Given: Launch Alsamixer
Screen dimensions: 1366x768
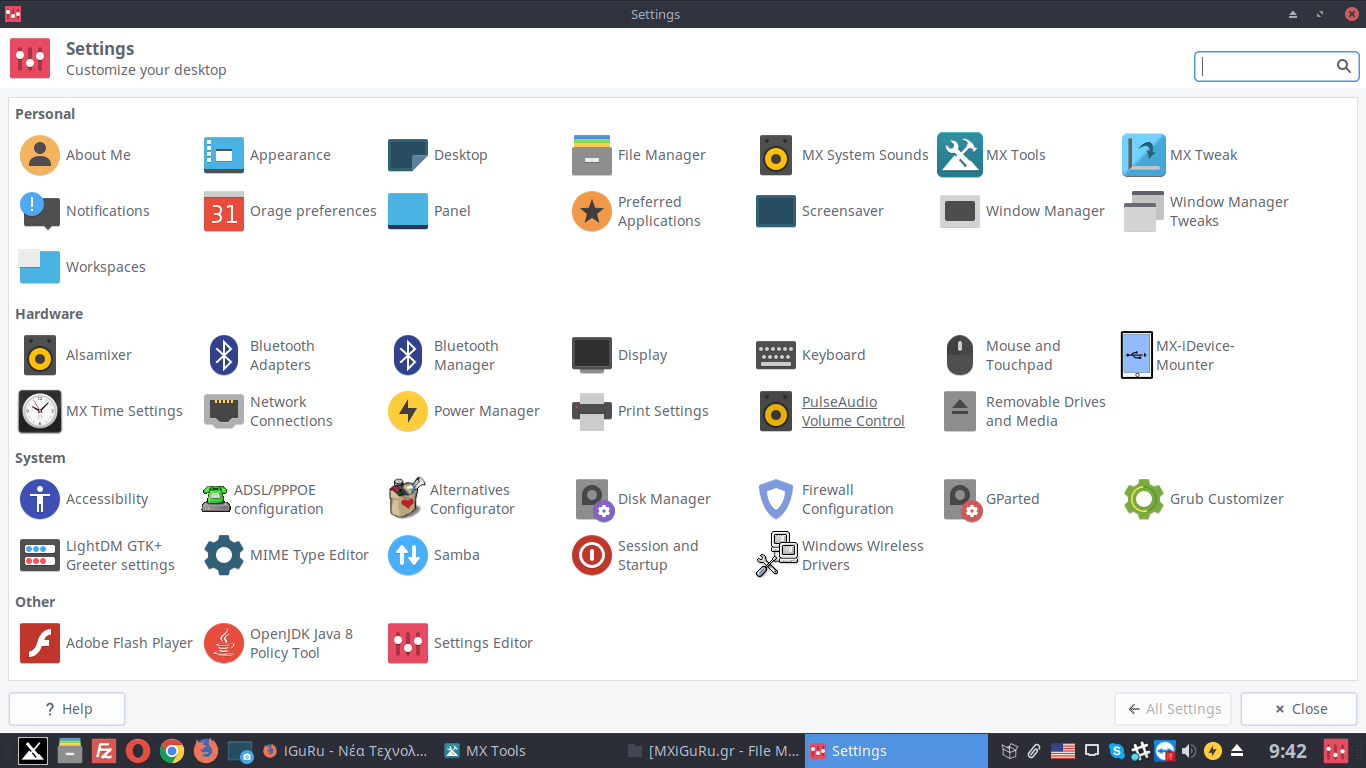Looking at the screenshot, I should click(x=76, y=355).
